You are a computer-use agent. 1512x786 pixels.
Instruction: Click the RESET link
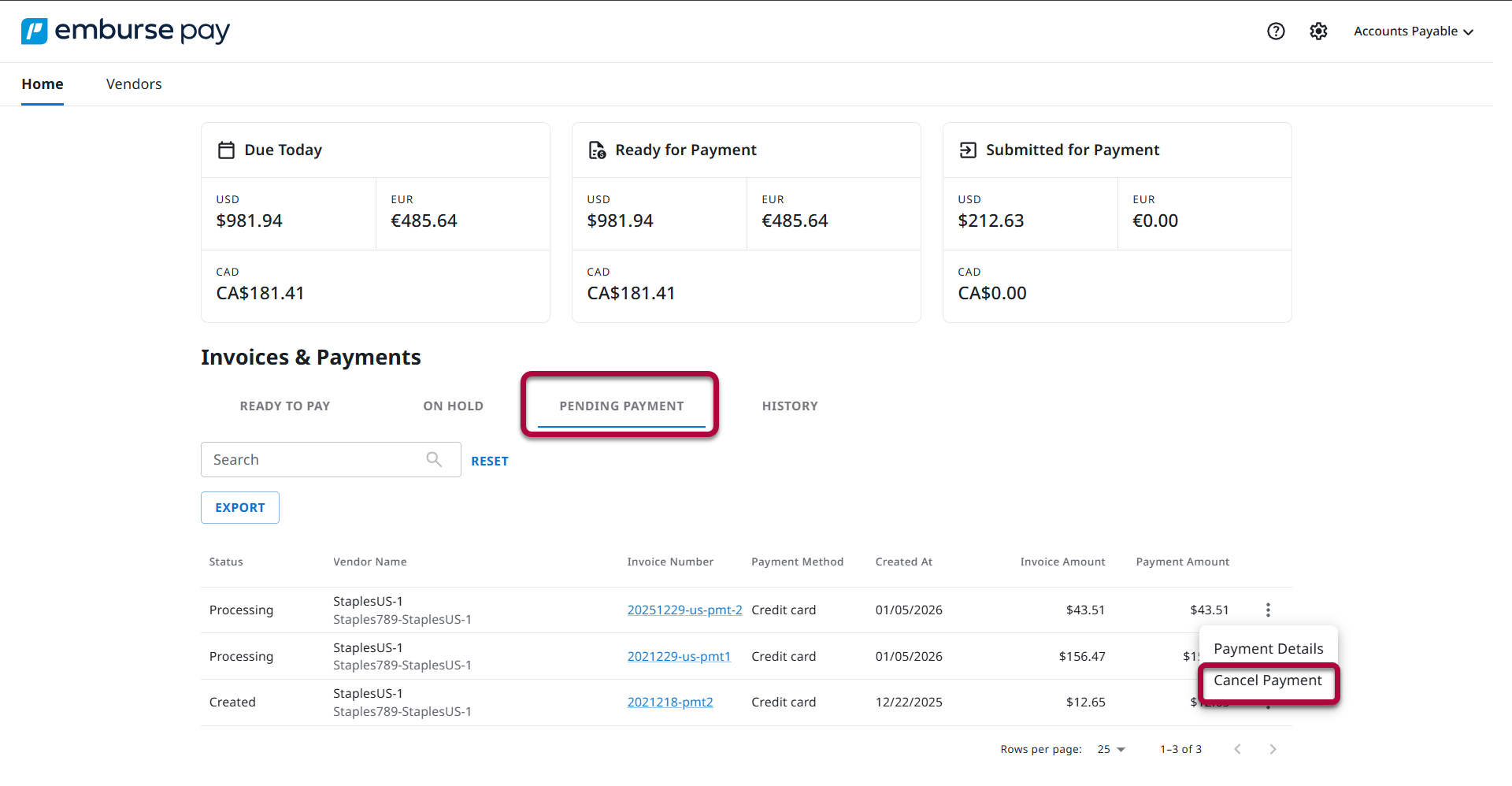click(x=489, y=461)
